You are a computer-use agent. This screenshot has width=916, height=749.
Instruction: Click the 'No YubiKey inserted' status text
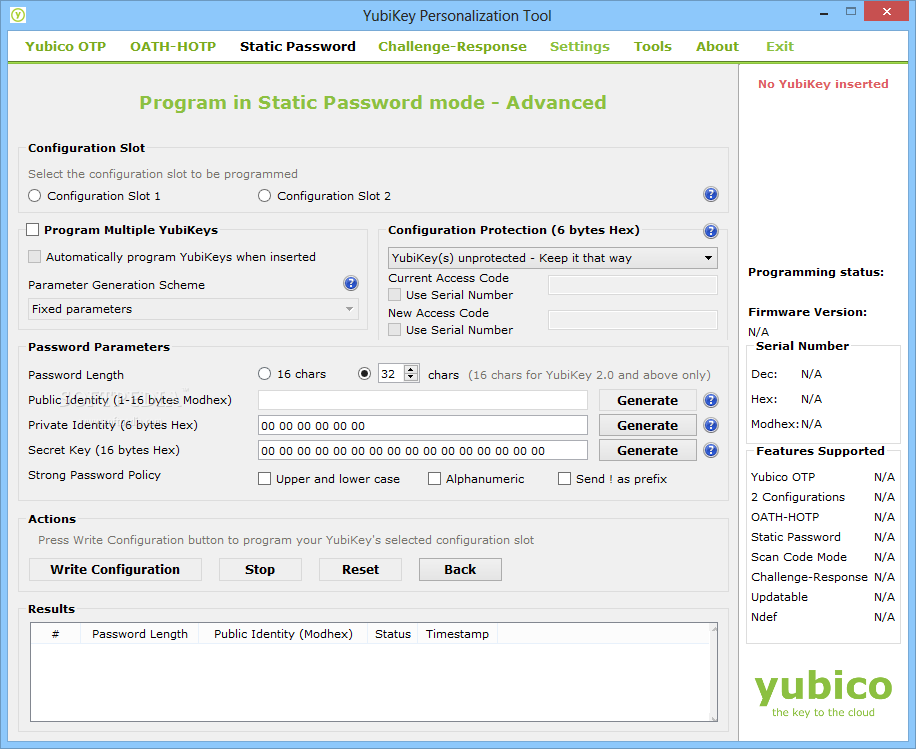823,84
